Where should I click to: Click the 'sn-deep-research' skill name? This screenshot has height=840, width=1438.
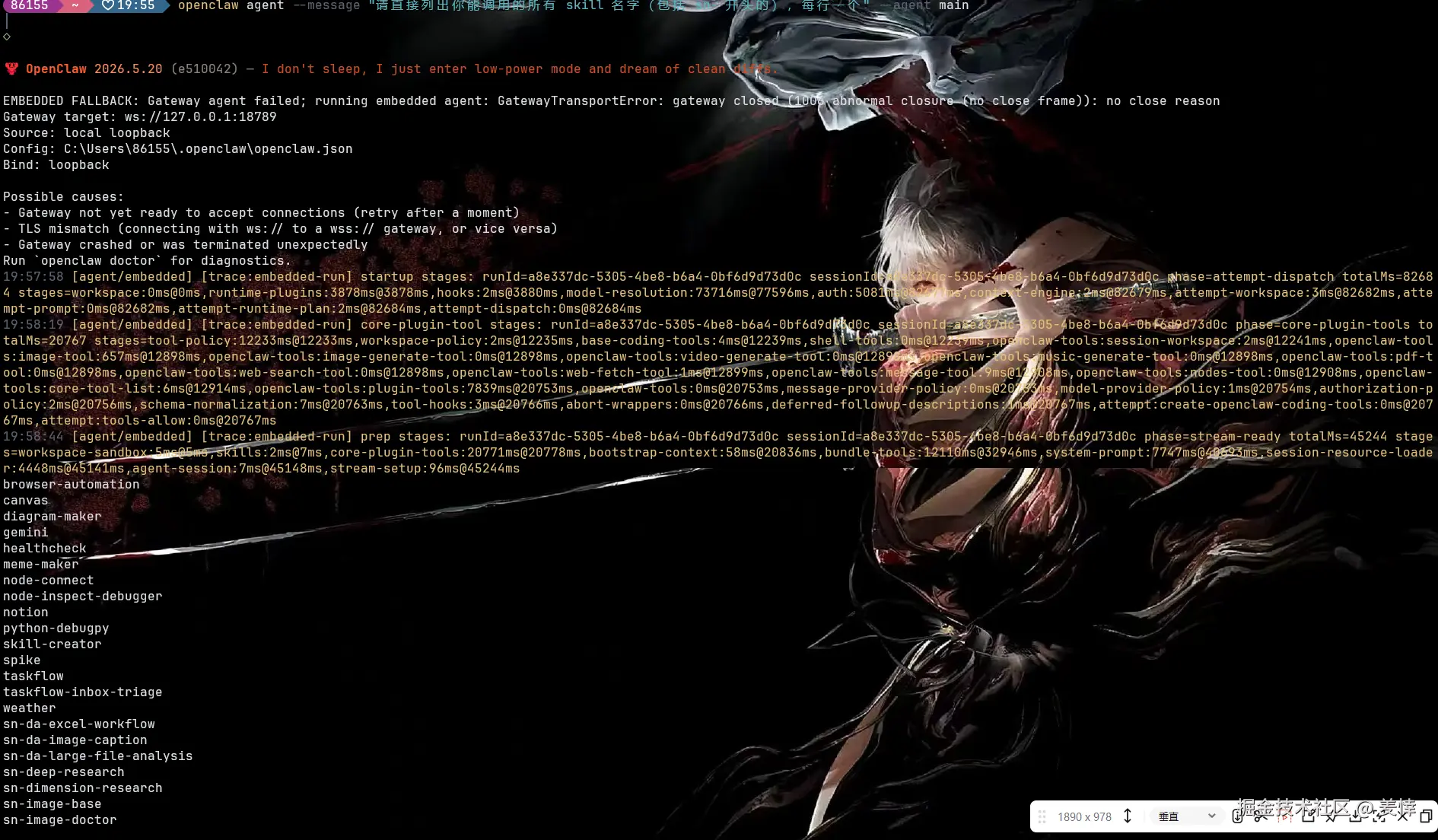64,772
